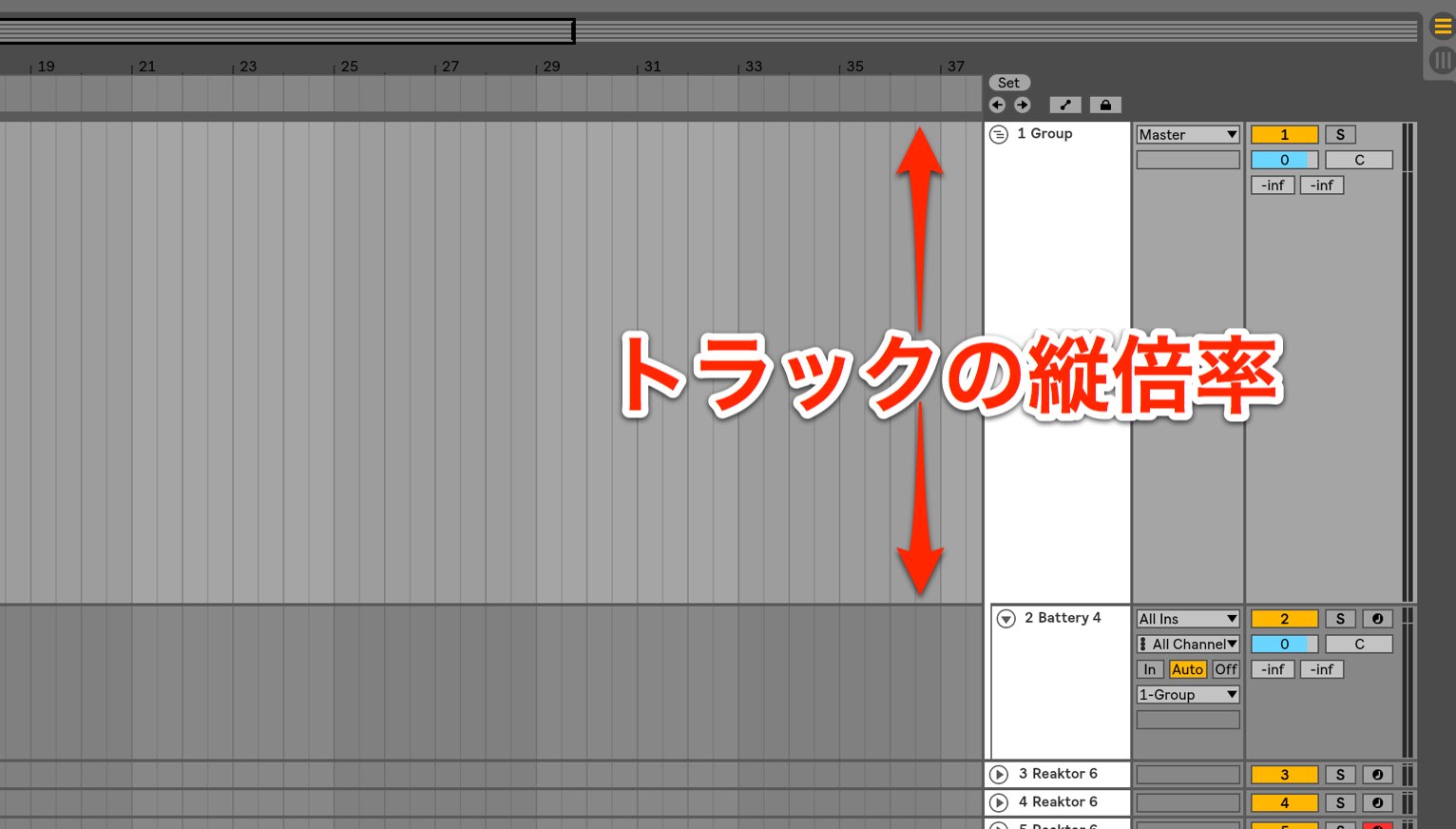Image resolution: width=1456 pixels, height=829 pixels.
Task: Click the empty routing slot of 3 Reaktor 6
Action: 1188,775
